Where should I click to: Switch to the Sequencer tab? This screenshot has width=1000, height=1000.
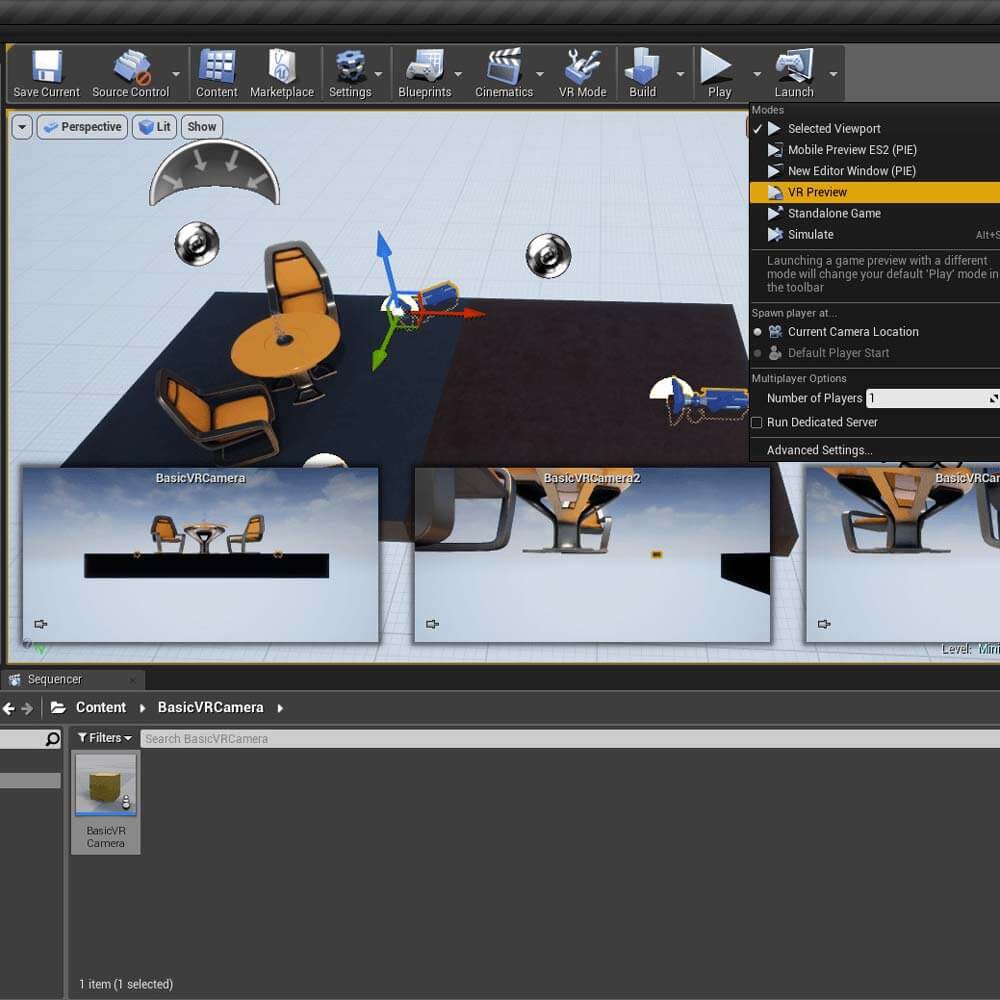73,680
